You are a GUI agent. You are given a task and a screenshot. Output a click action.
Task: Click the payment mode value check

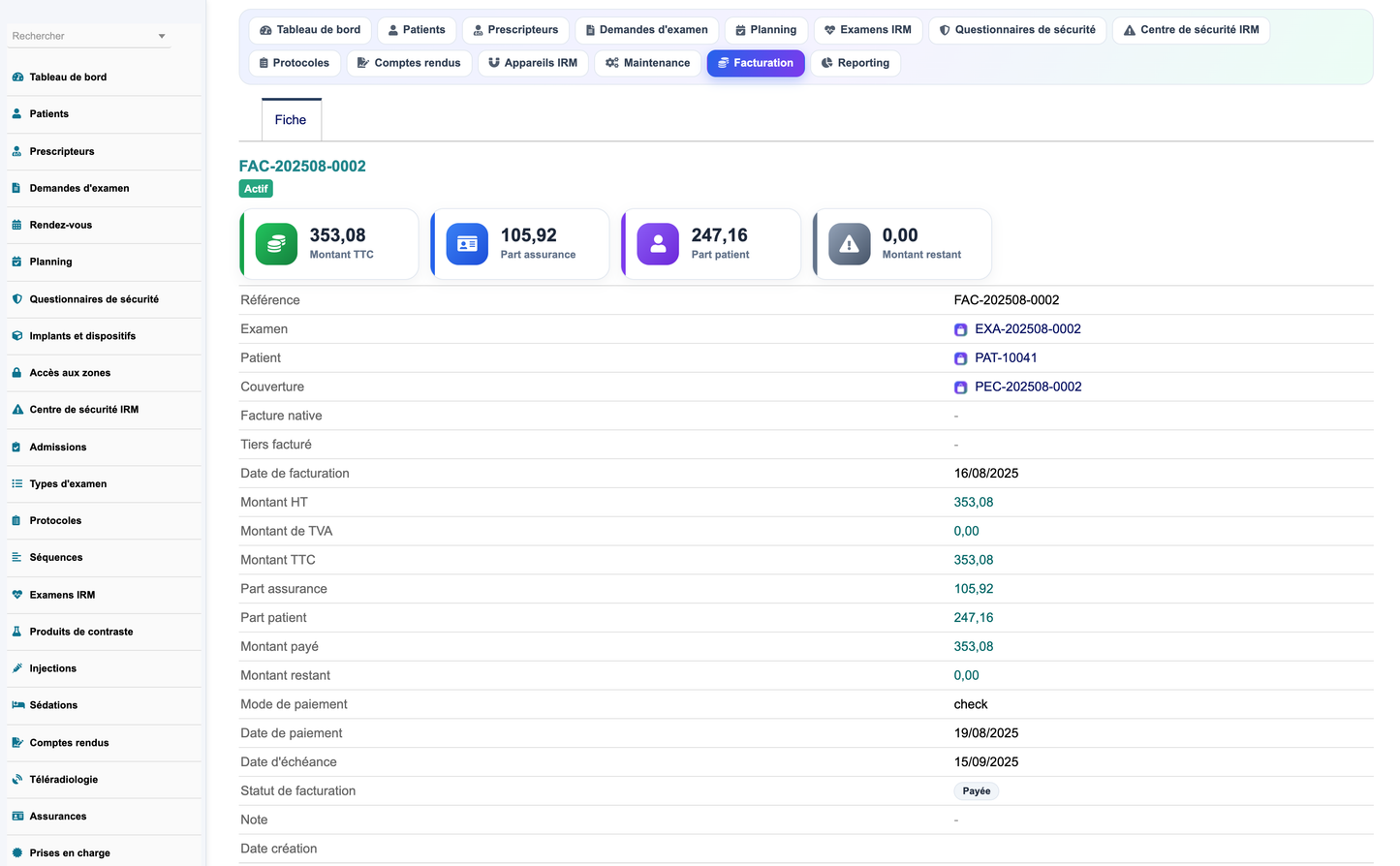pos(971,704)
